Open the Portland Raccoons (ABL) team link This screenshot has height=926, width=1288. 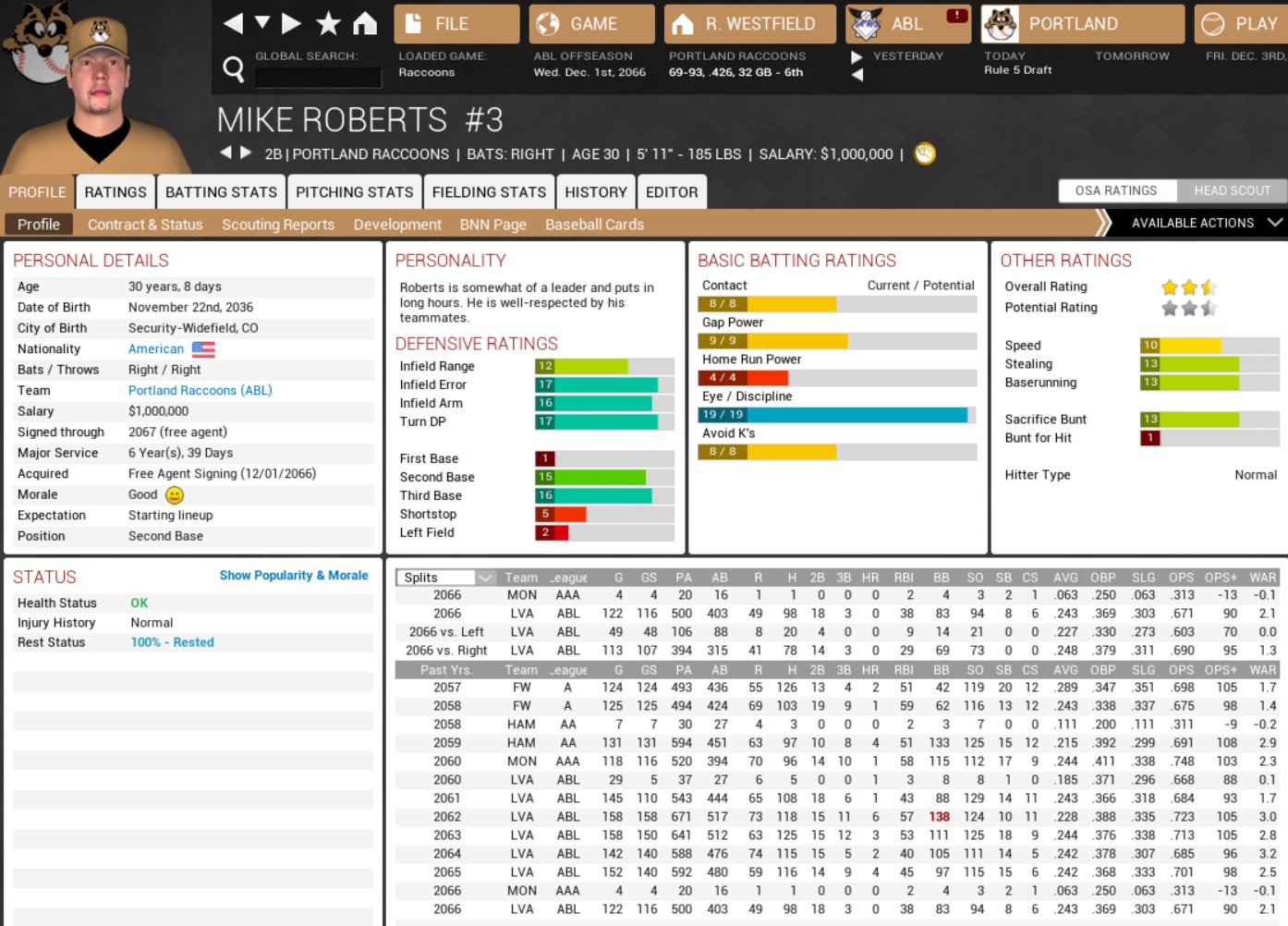click(200, 390)
